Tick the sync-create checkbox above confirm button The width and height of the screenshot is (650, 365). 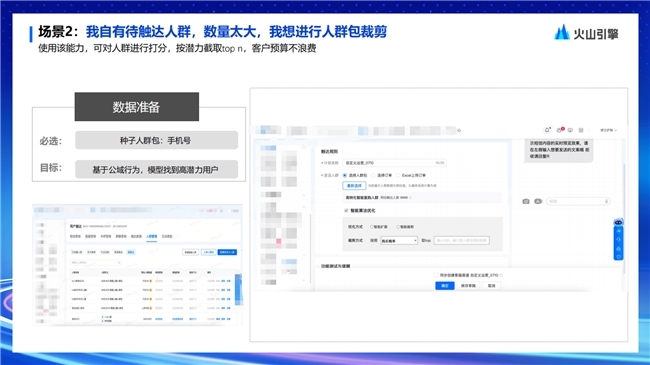click(436, 275)
